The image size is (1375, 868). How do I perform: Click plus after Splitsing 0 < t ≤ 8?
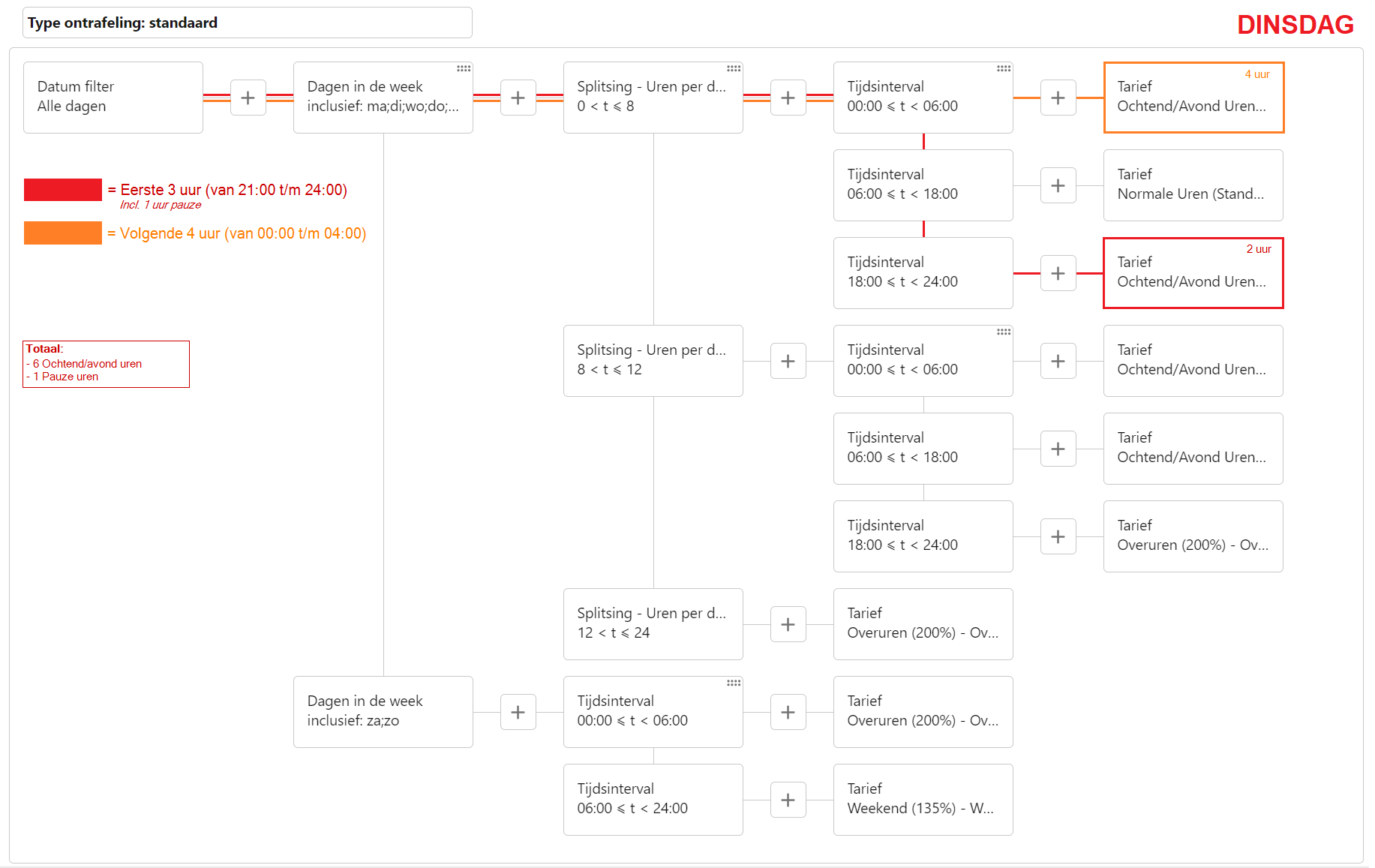788,98
